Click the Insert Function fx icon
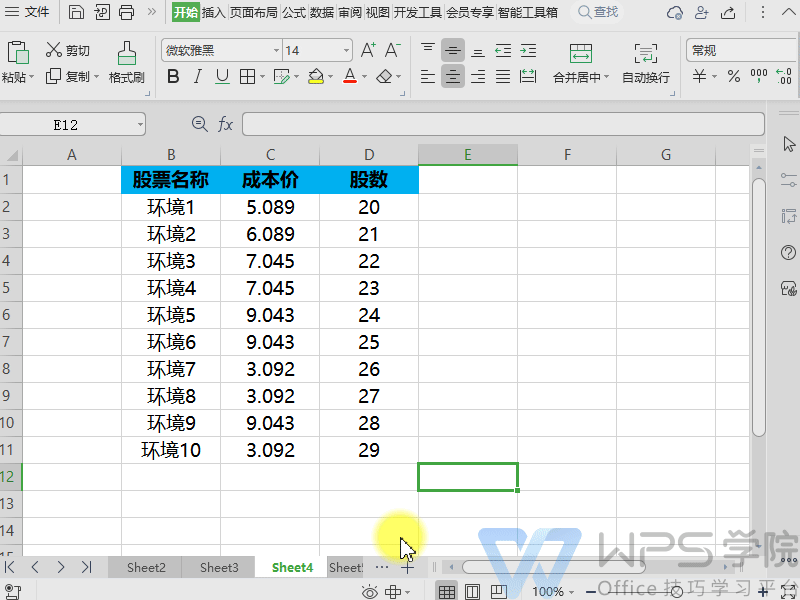Viewport: 800px width, 600px height. click(x=226, y=124)
